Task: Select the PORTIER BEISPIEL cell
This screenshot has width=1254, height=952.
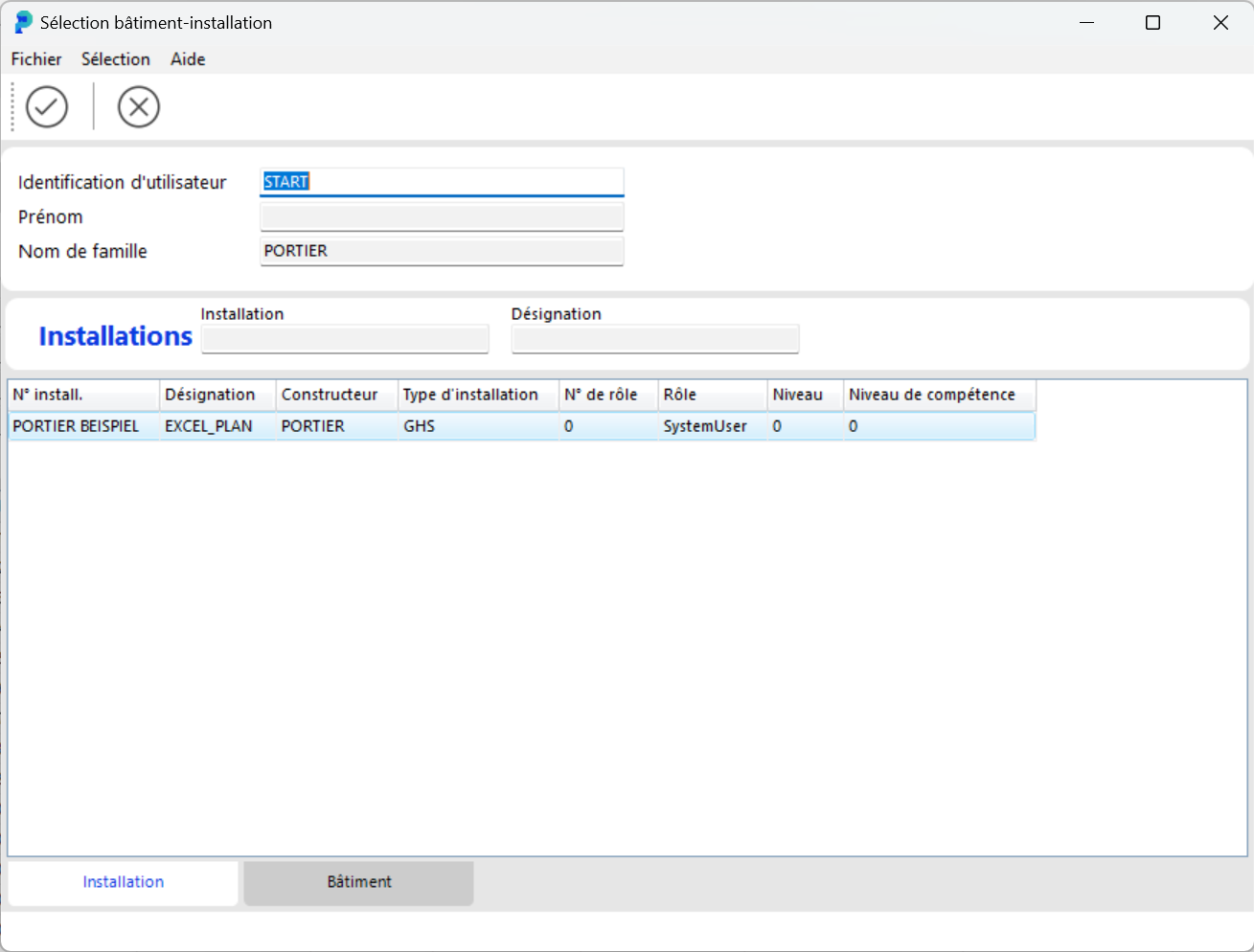Action: pyautogui.click(x=83, y=426)
